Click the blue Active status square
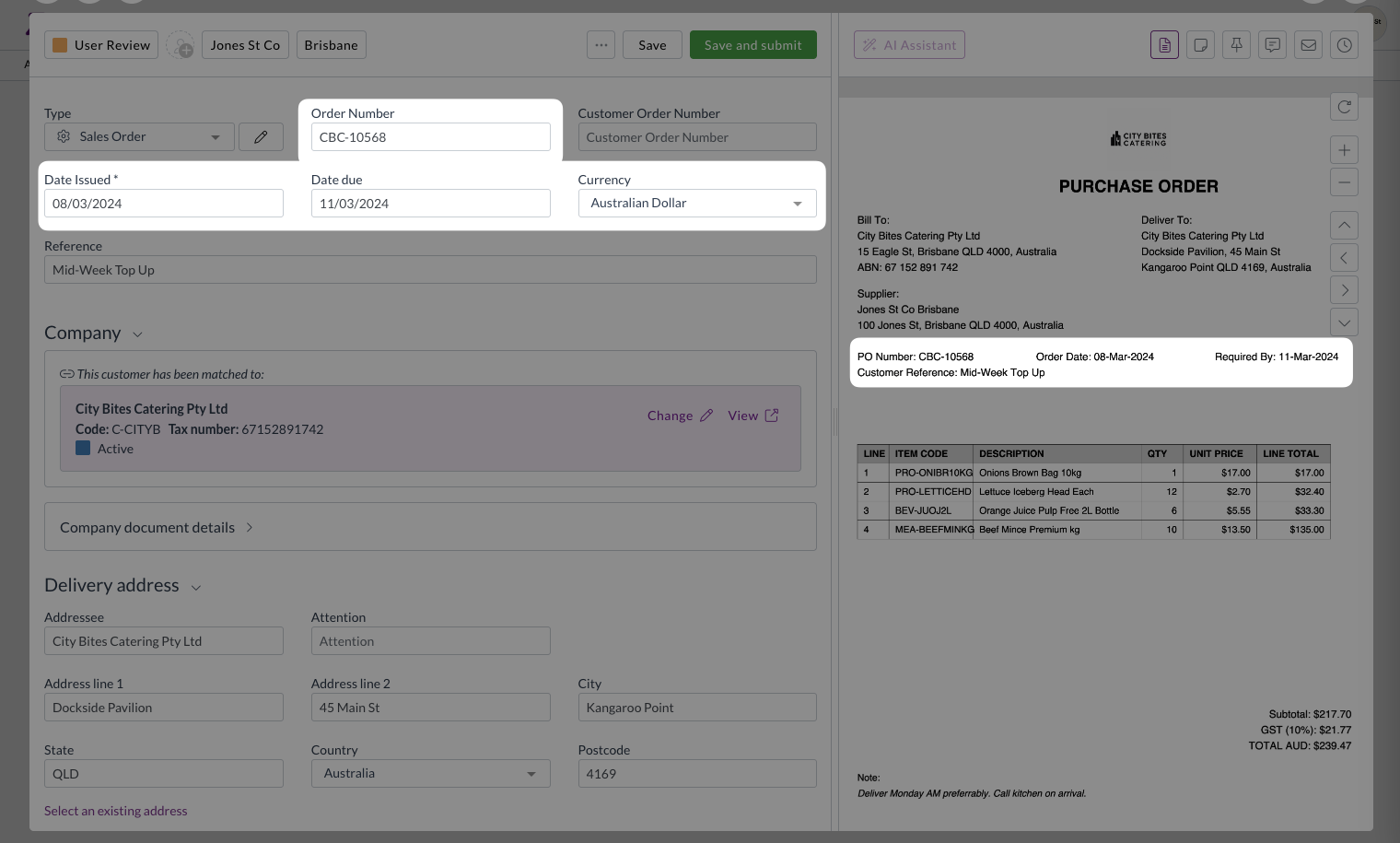 point(83,448)
